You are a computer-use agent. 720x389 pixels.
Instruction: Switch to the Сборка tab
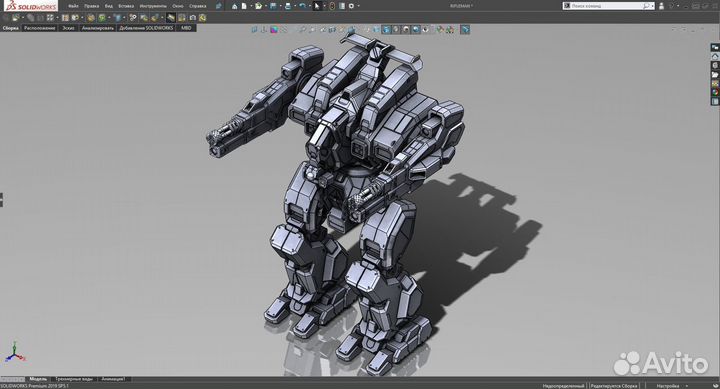coord(11,28)
